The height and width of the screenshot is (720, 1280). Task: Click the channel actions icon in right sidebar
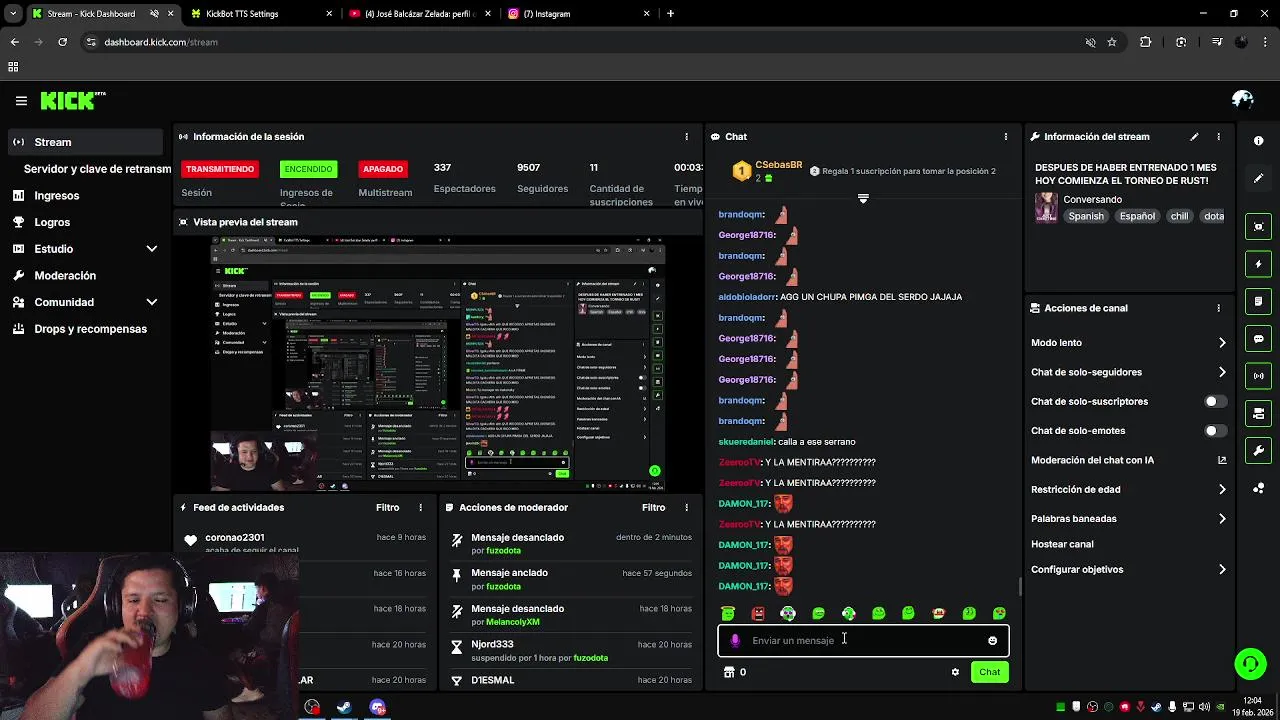click(1258, 413)
